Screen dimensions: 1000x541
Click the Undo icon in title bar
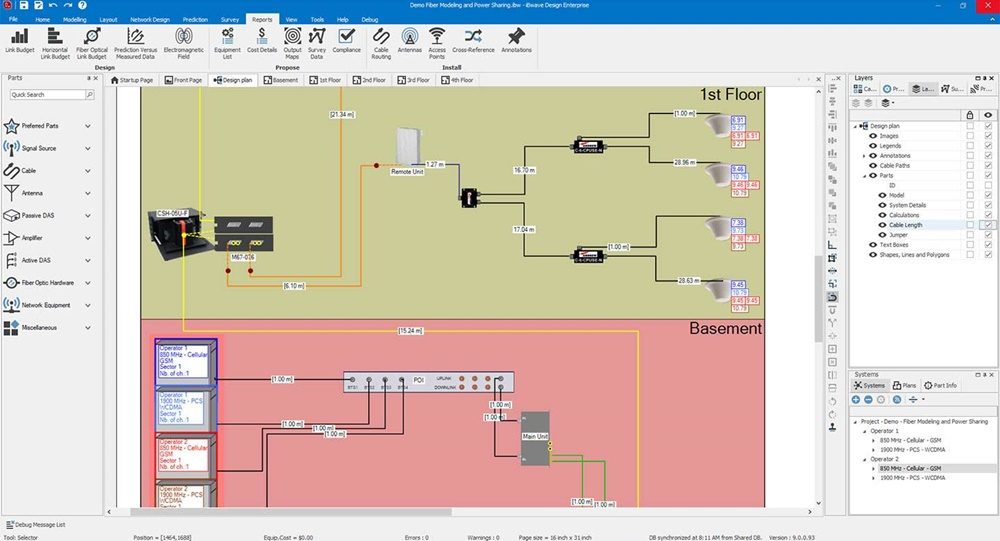coord(53,5)
